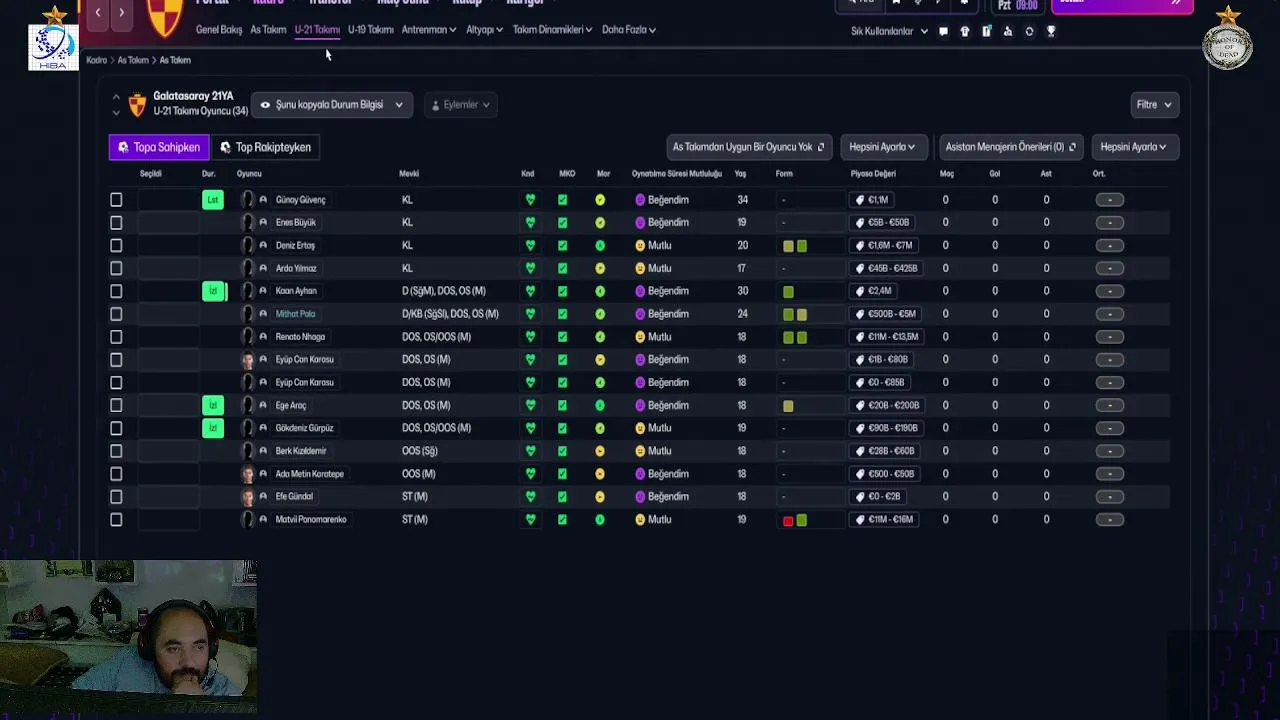Switch to the U-19 Takımı tab
Viewport: 1280px width, 720px height.
370,30
